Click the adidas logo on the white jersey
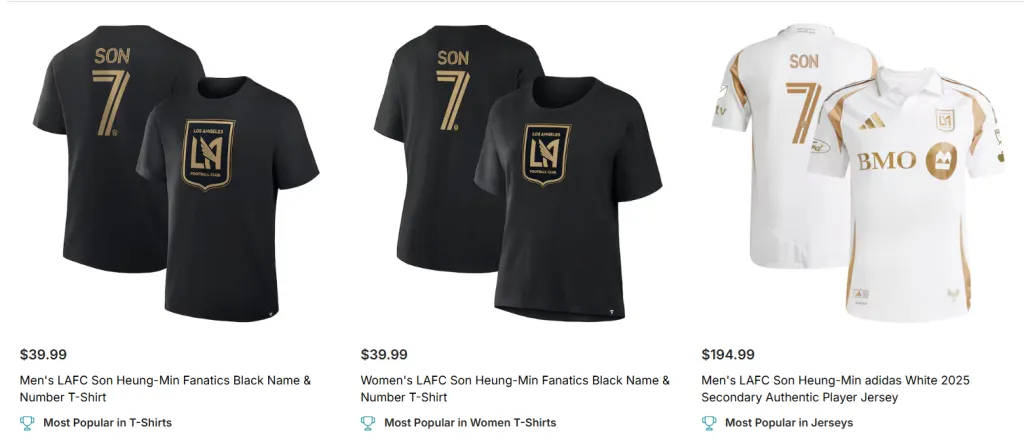The height and width of the screenshot is (438, 1024). tap(871, 120)
